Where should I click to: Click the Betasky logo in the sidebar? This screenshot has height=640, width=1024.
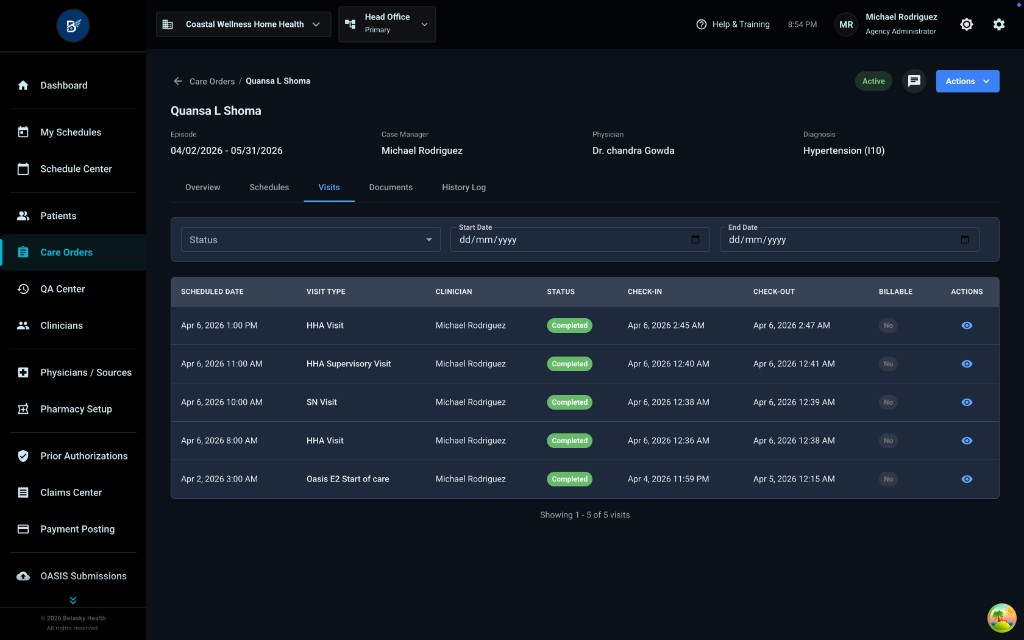pos(73,25)
